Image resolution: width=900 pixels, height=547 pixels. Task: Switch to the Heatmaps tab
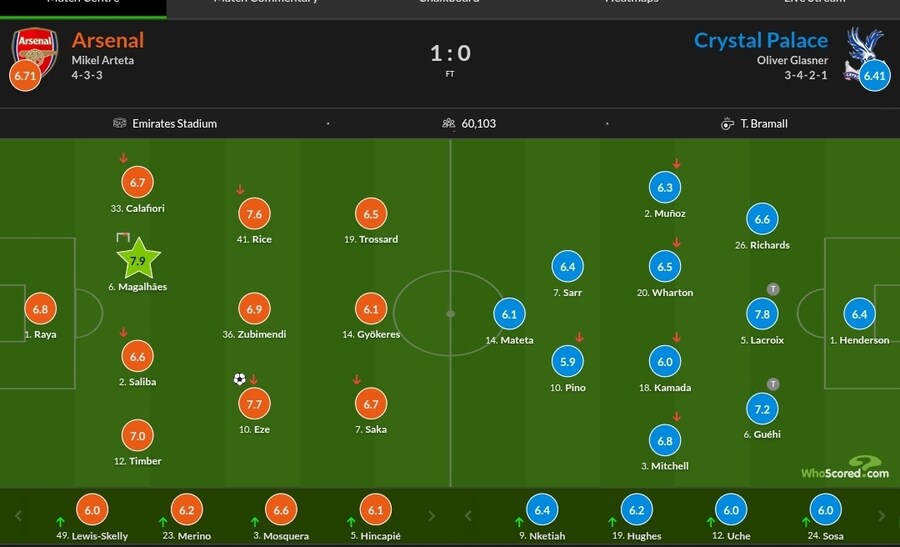tap(632, 3)
